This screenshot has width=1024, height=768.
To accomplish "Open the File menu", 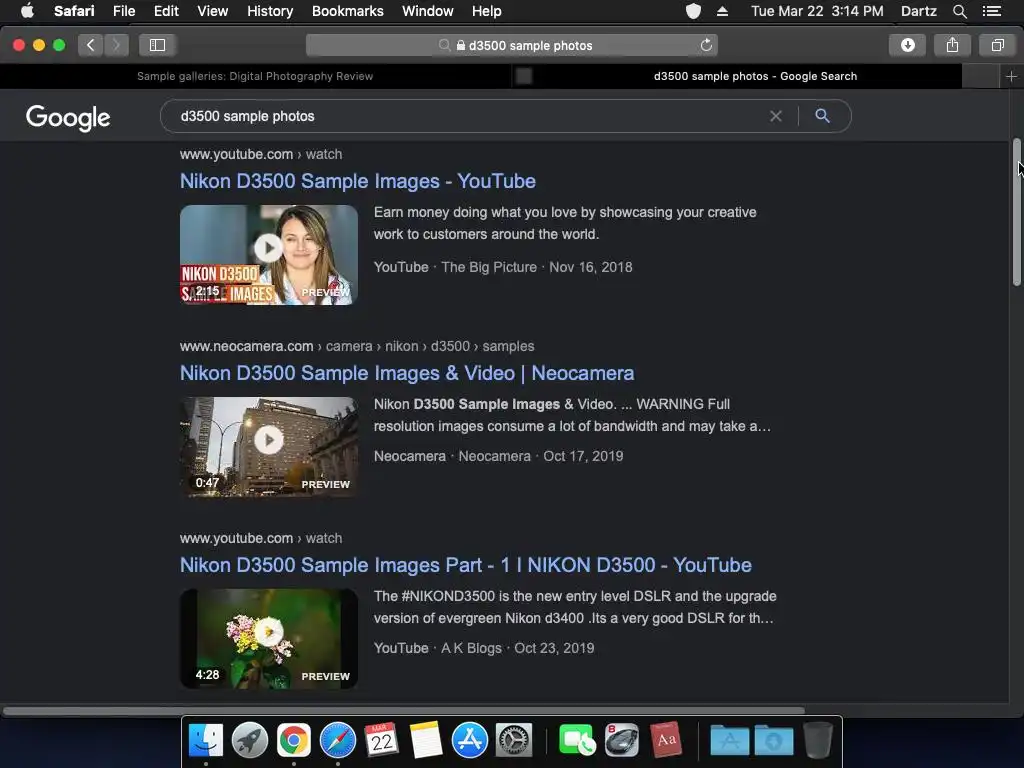I will pyautogui.click(x=123, y=11).
